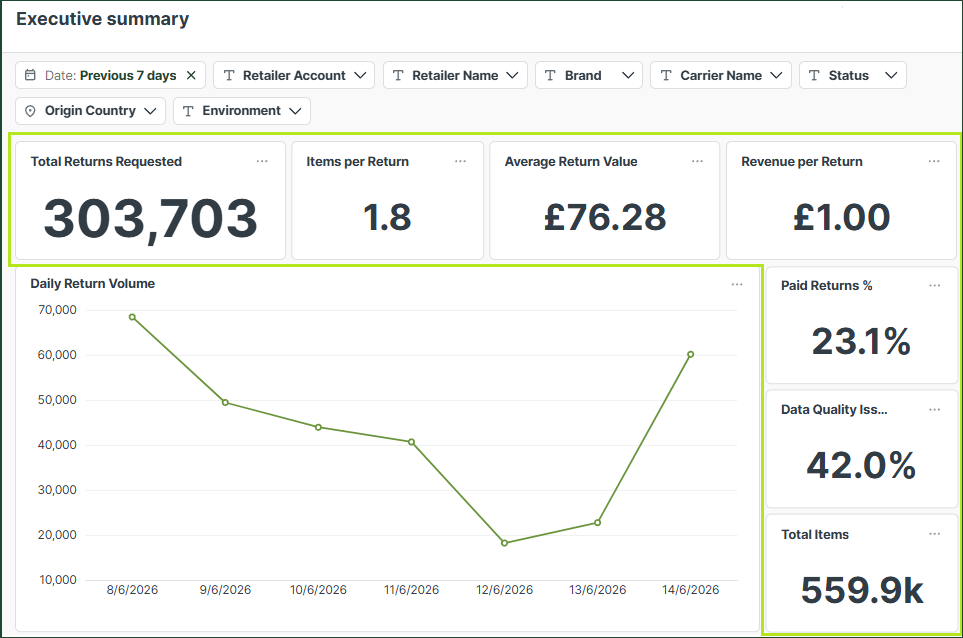Image resolution: width=963 pixels, height=638 pixels.
Task: Click the 559.9k total items value
Action: pyautogui.click(x=862, y=590)
